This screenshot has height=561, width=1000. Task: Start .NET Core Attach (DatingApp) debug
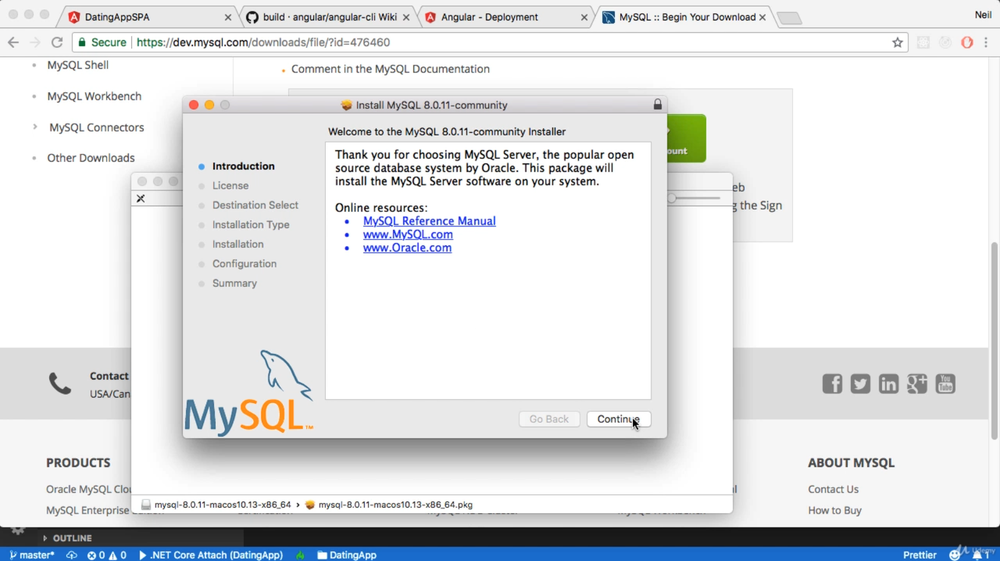point(210,555)
